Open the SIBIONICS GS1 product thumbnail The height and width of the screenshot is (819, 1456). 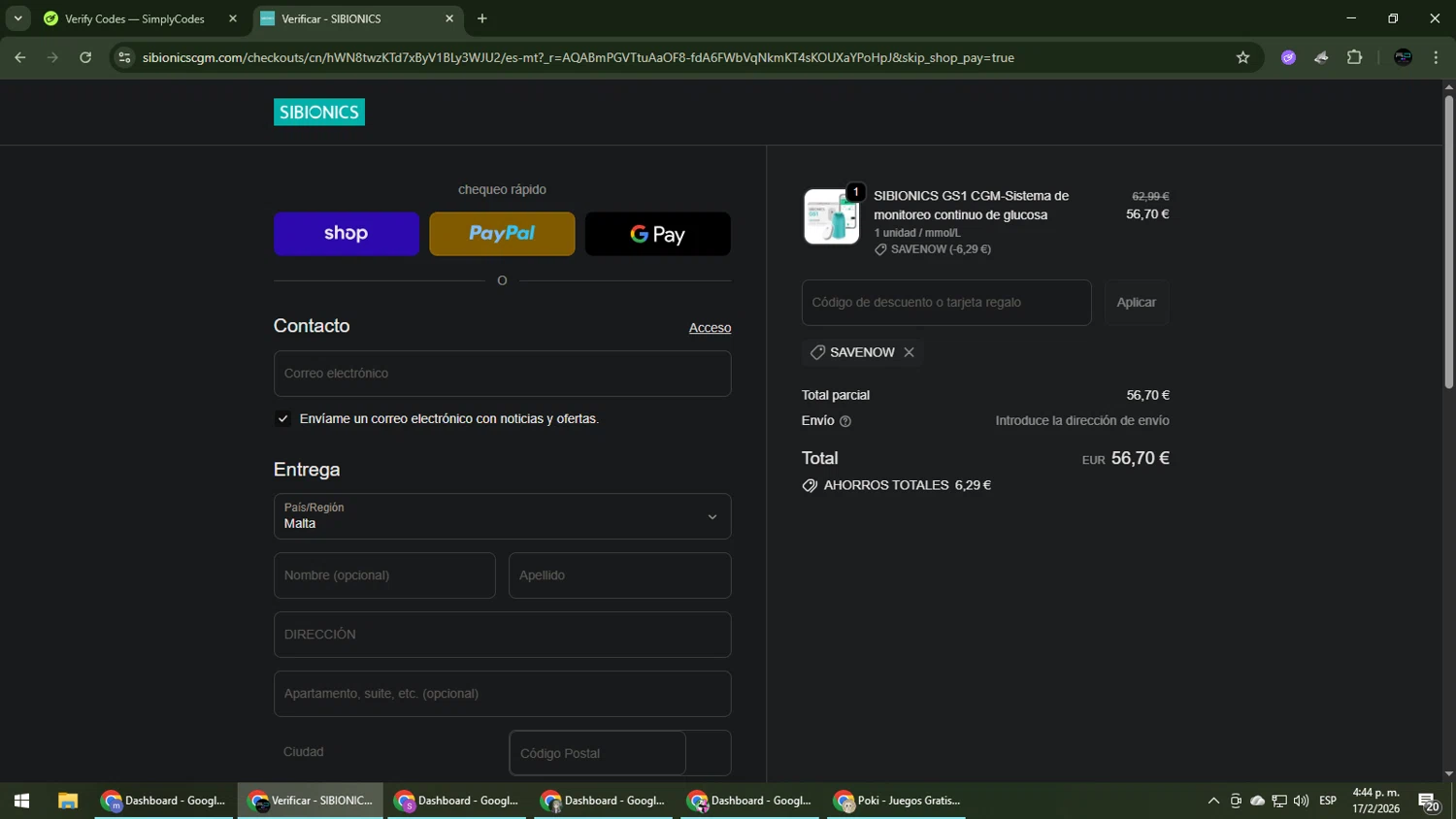point(832,216)
